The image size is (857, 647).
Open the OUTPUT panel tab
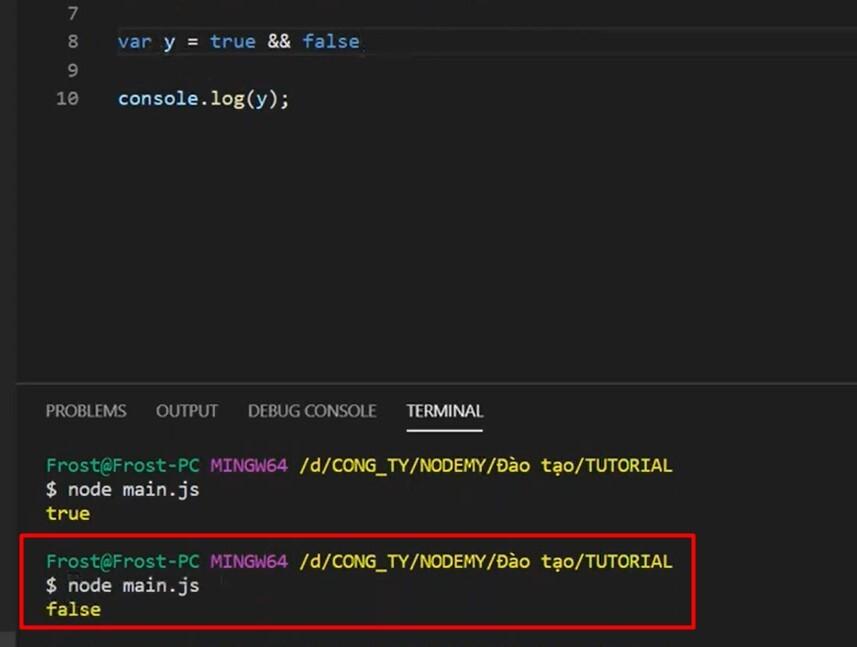point(186,410)
